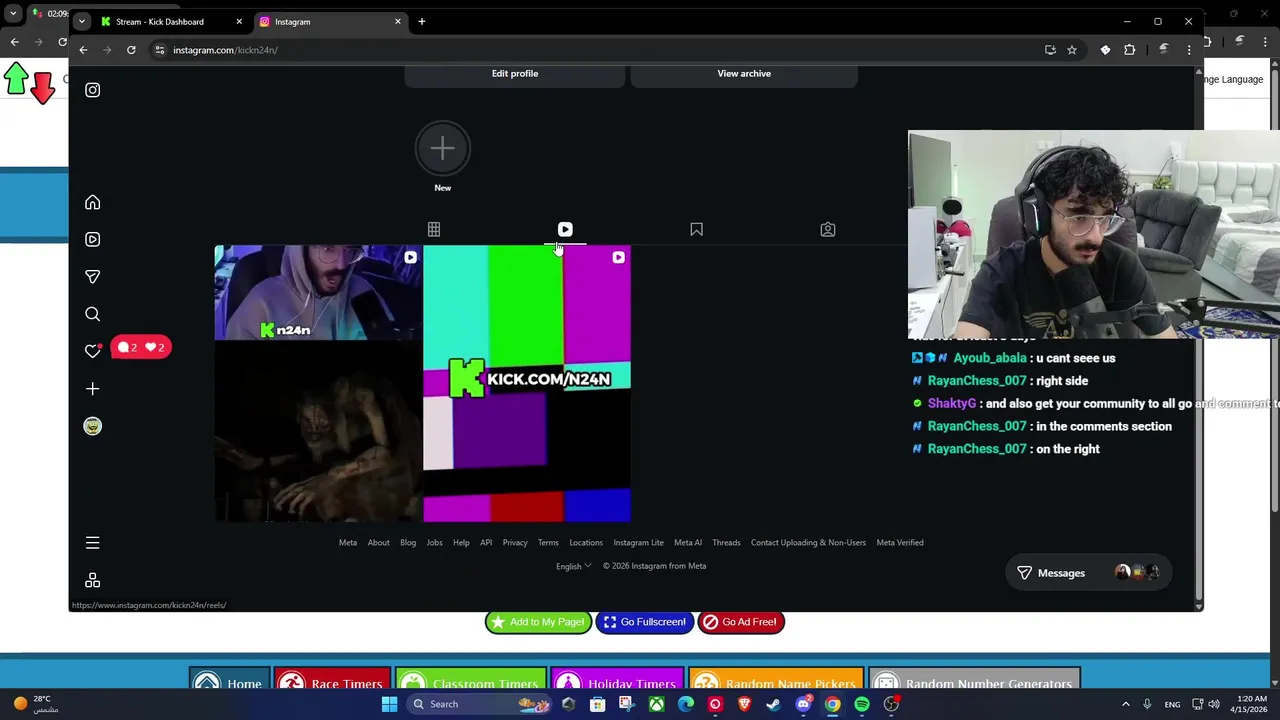
Task: Switch to the Stream - Kick Dashboard tab
Action: click(x=170, y=21)
